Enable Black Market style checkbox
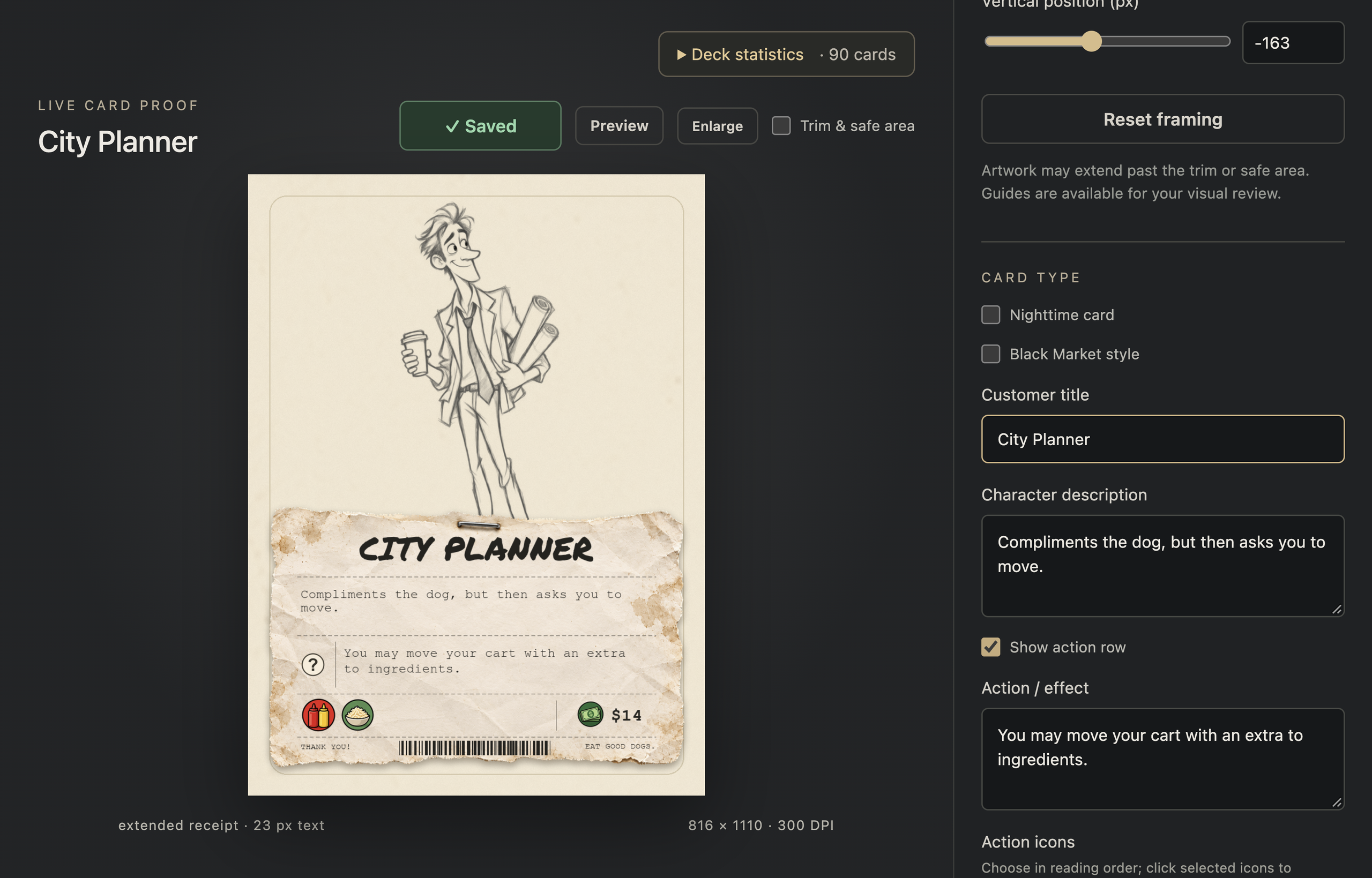 pos(990,354)
